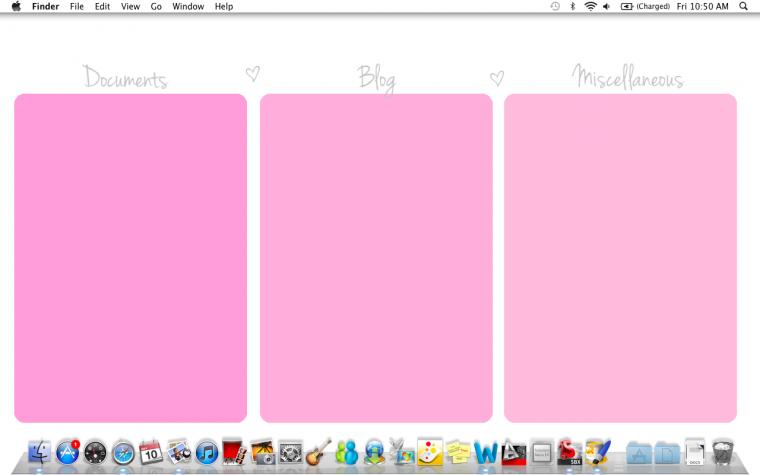
Task: Expand the Documents folder stack in dock
Action: [667, 454]
